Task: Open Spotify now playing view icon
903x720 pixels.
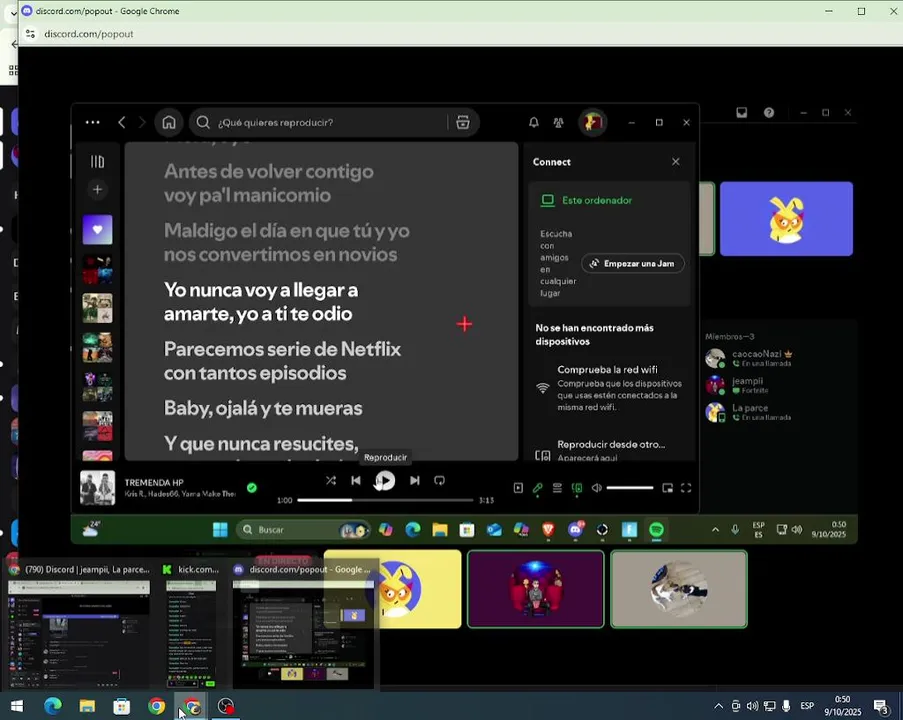Action: click(x=518, y=488)
